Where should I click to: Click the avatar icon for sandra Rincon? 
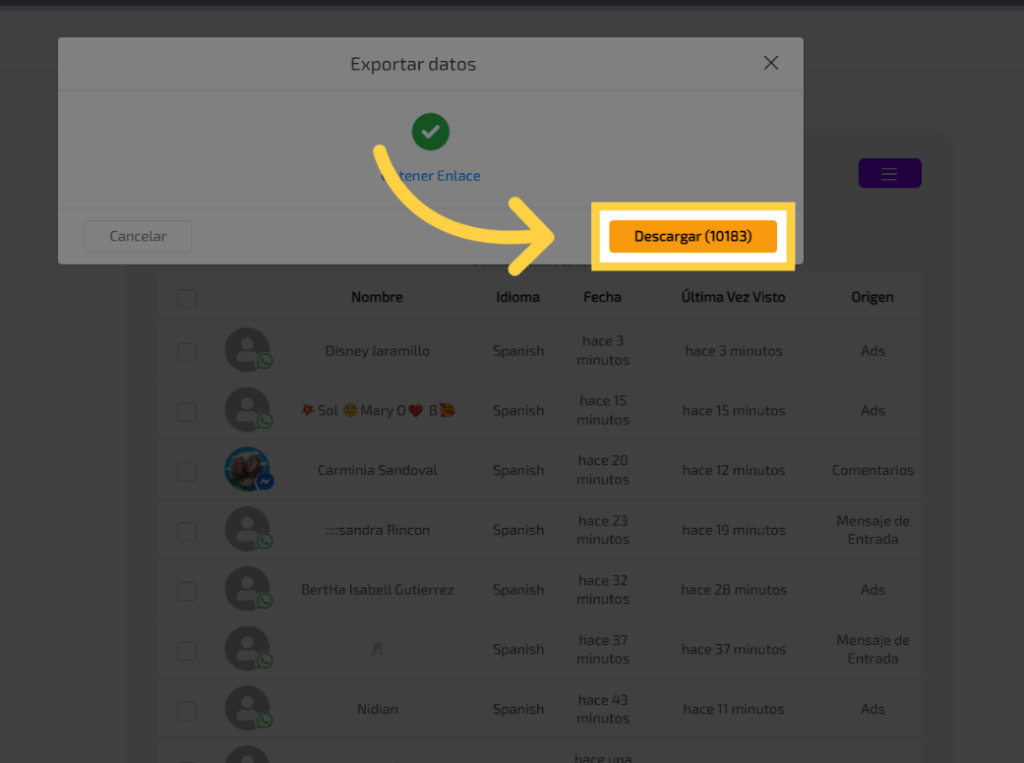(247, 529)
